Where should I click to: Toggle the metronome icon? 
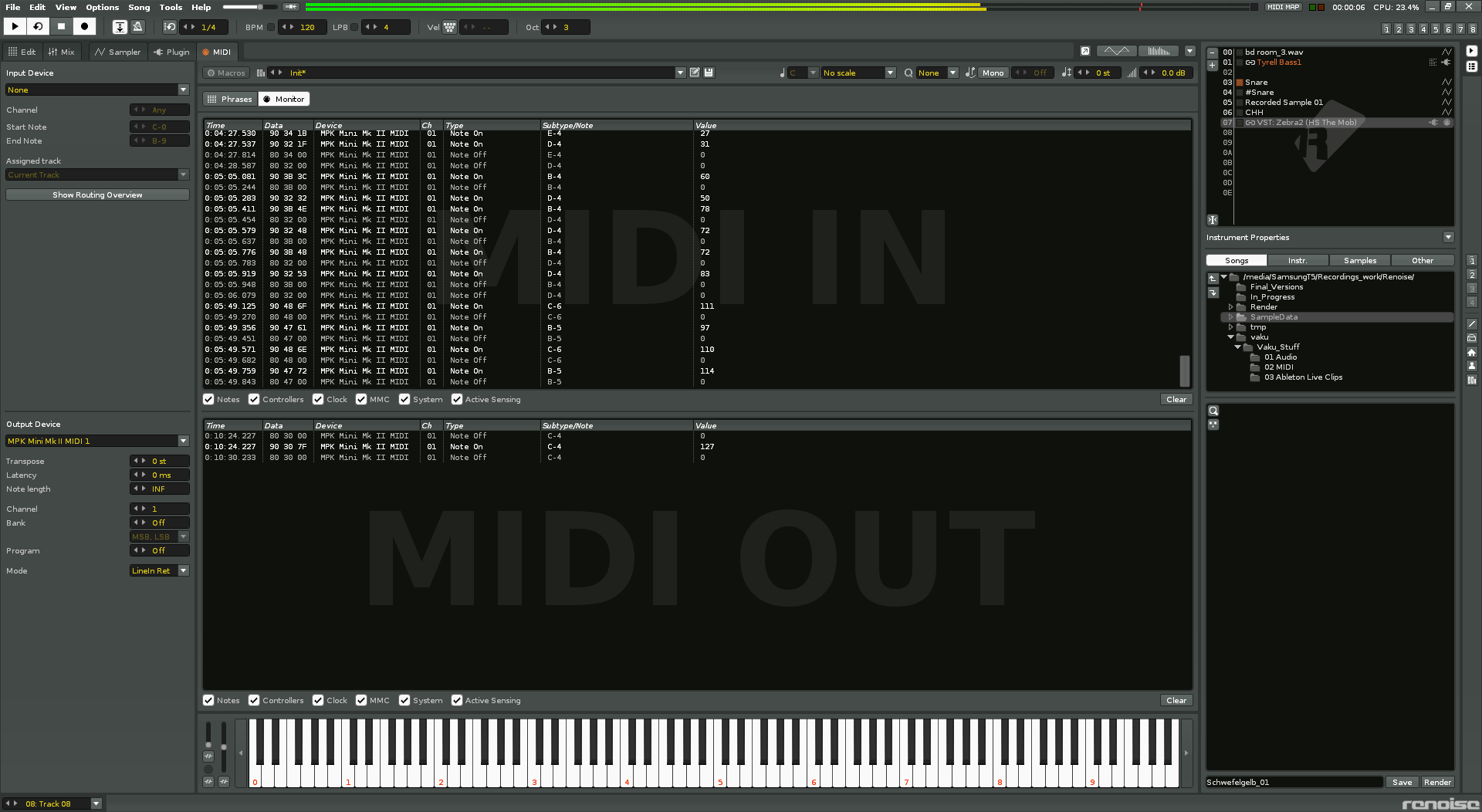pos(138,27)
